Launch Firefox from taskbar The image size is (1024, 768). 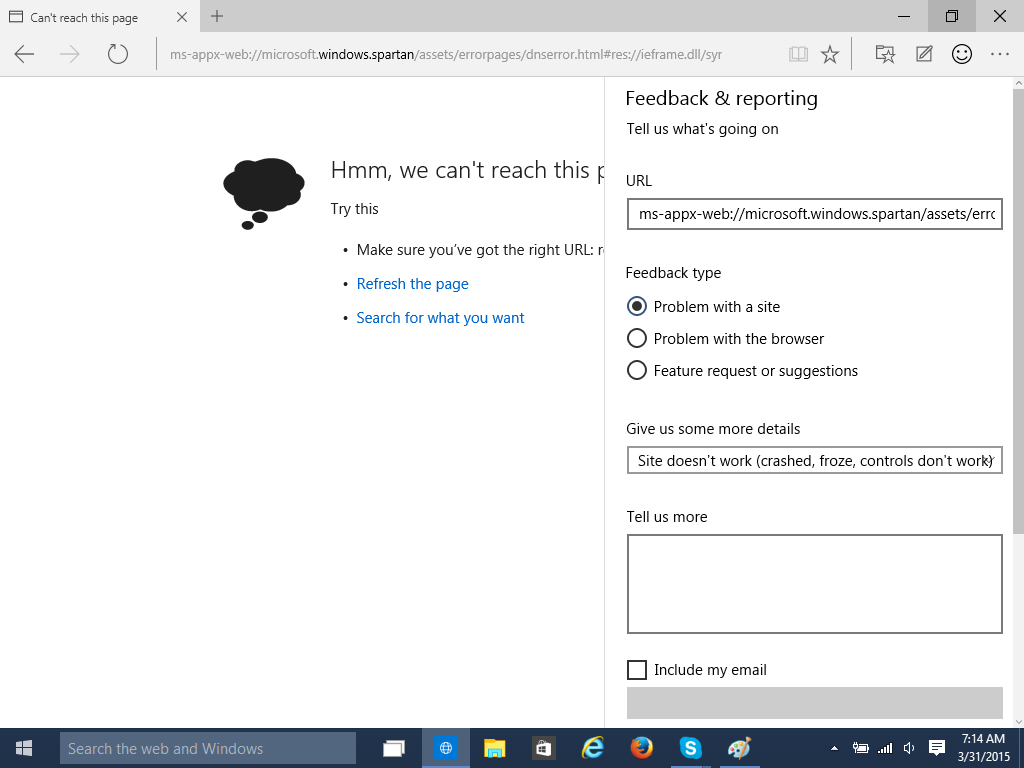tap(641, 748)
